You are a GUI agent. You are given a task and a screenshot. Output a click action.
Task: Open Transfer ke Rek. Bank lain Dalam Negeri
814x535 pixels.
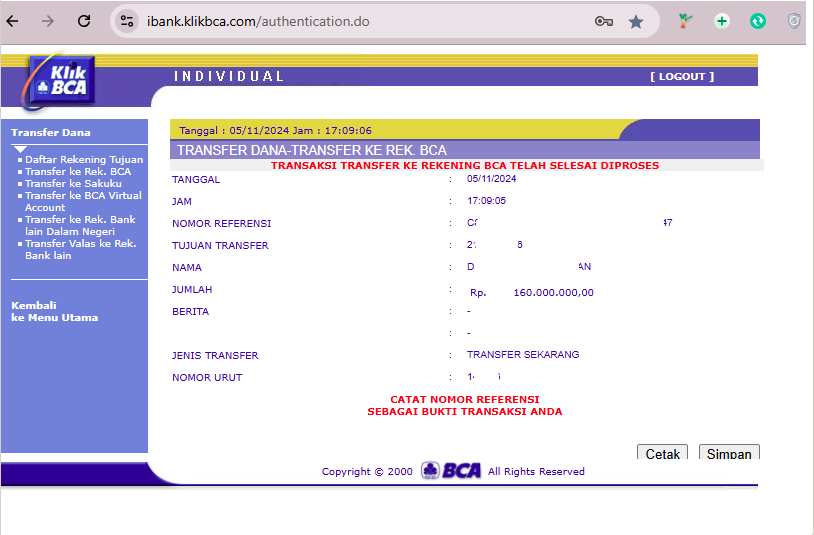pos(80,225)
